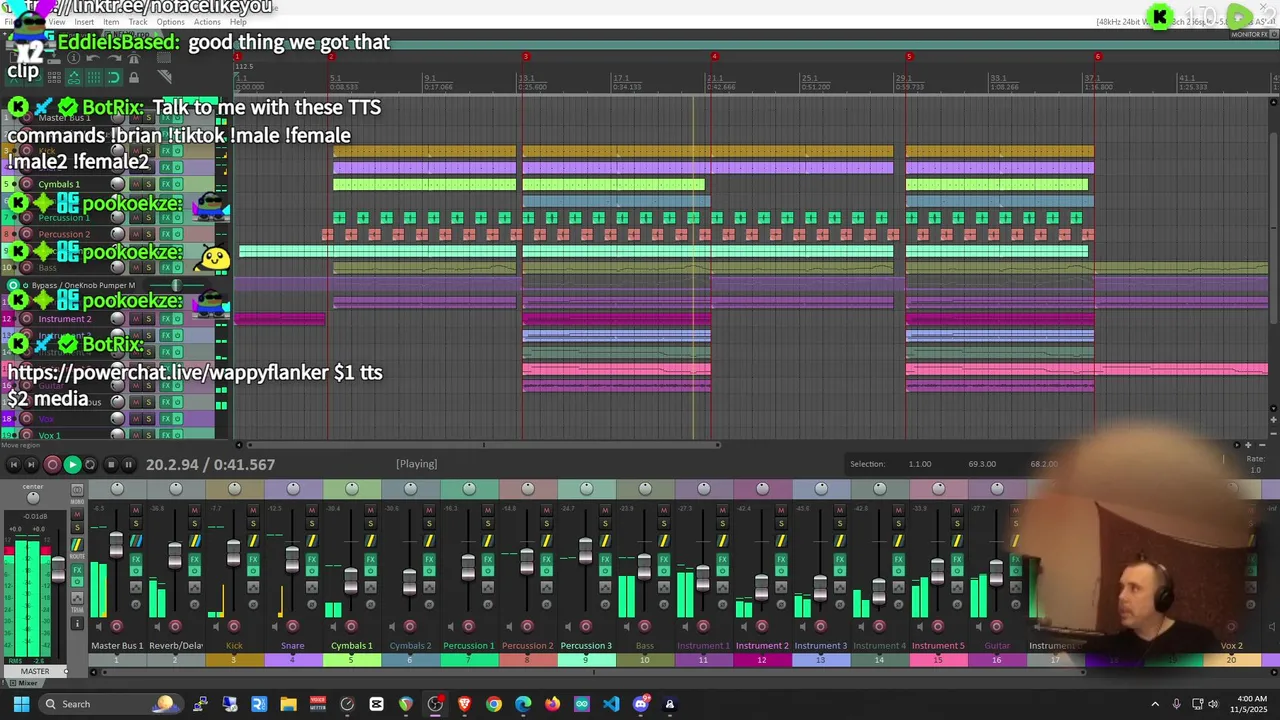
Task: Open FX chain on Kick mixer strip
Action: point(253,560)
